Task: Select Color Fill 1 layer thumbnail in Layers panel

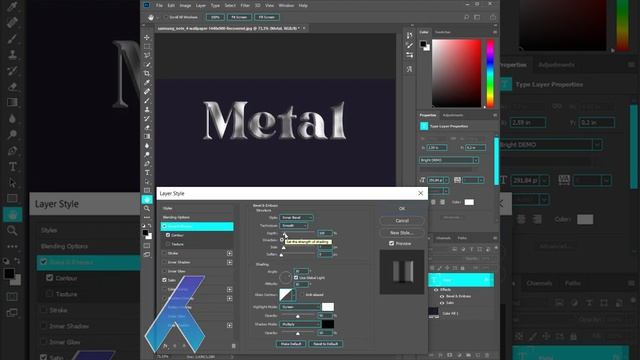Action: [433, 313]
